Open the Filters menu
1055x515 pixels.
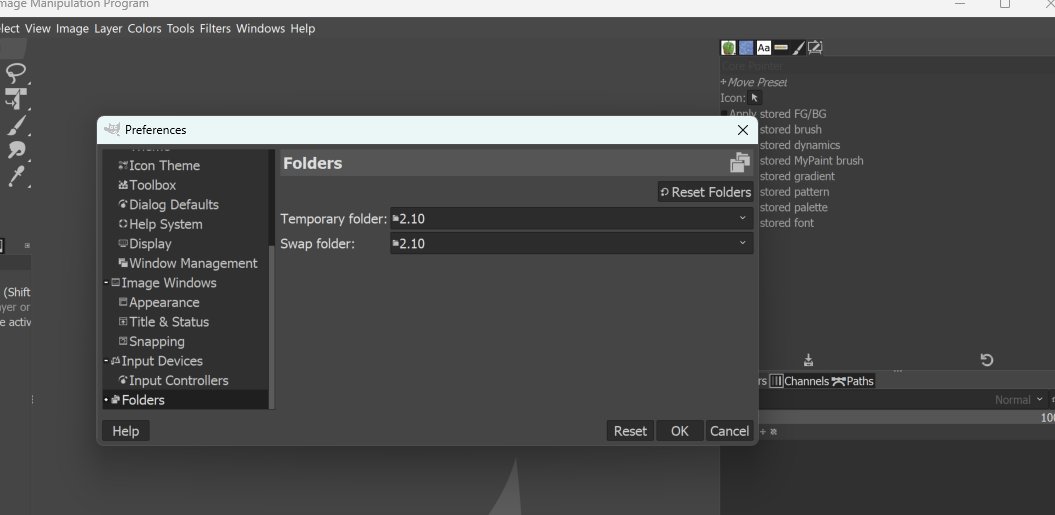(x=215, y=28)
